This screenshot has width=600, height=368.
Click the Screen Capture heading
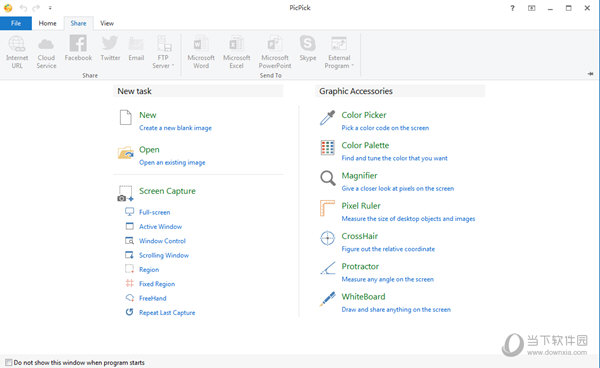(167, 191)
